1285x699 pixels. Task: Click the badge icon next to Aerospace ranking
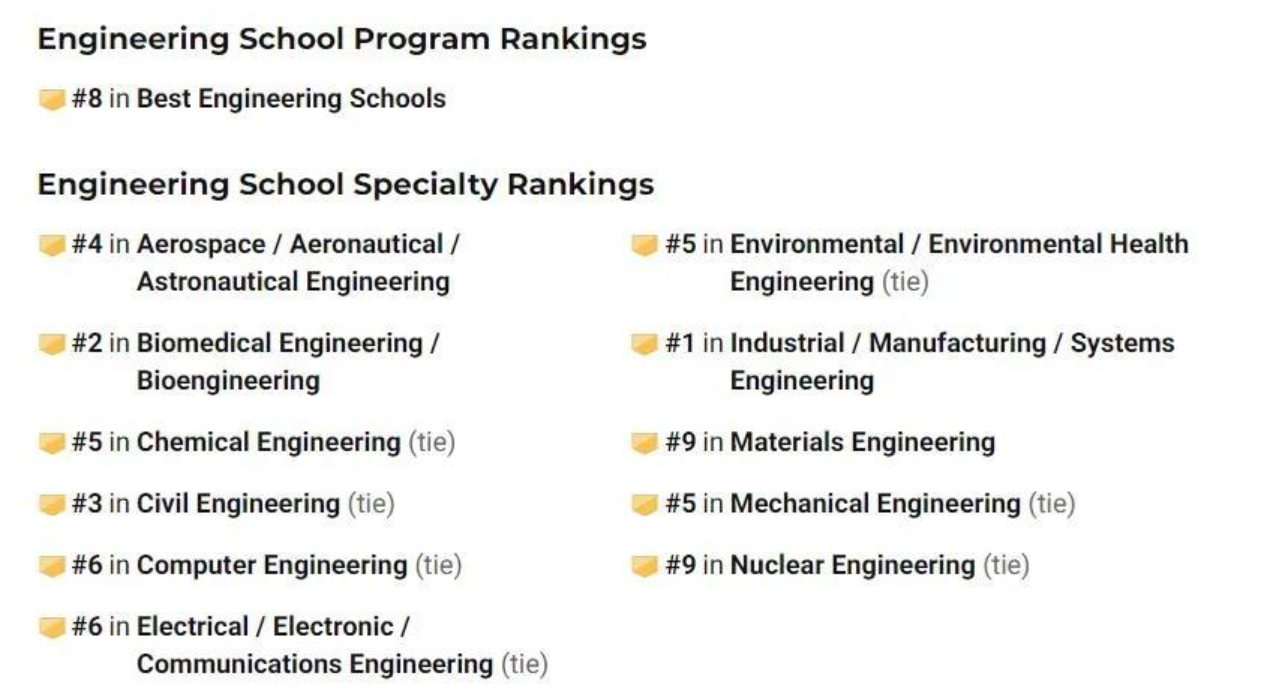click(52, 245)
